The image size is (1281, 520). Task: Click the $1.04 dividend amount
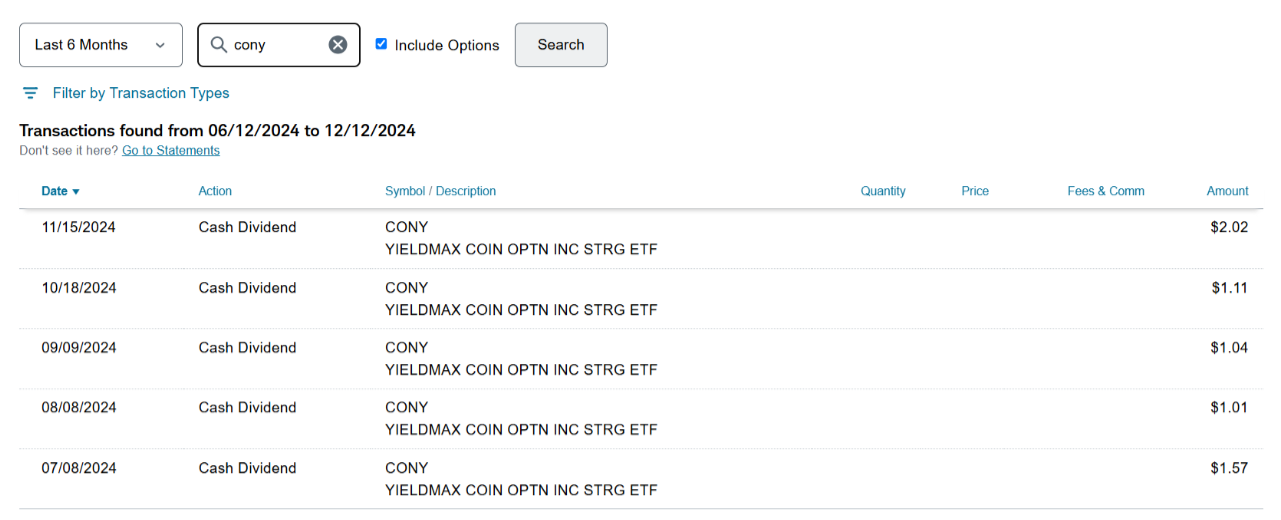(1229, 348)
